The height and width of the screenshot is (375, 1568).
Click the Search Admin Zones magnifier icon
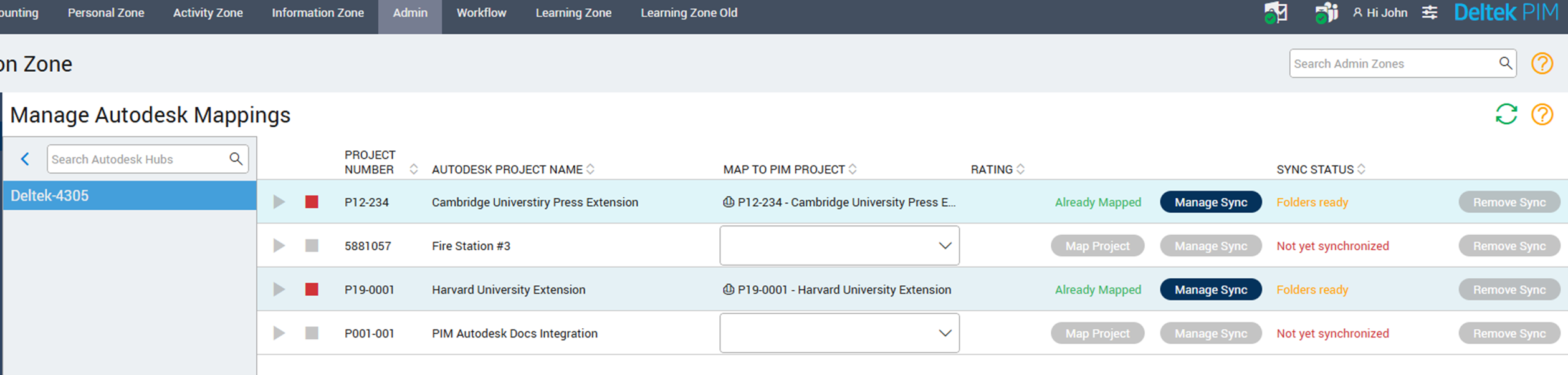click(x=1505, y=63)
